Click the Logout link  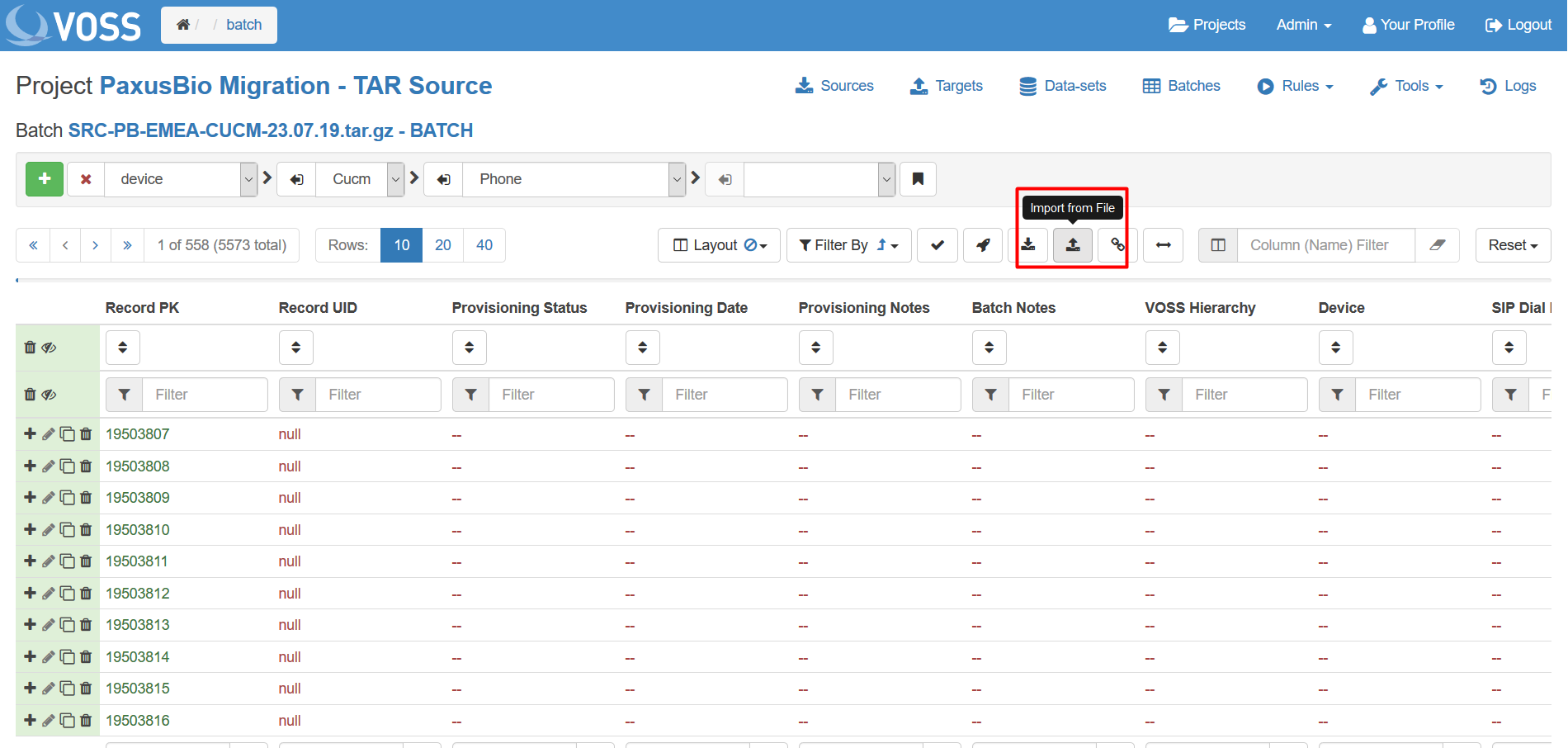pos(1518,25)
